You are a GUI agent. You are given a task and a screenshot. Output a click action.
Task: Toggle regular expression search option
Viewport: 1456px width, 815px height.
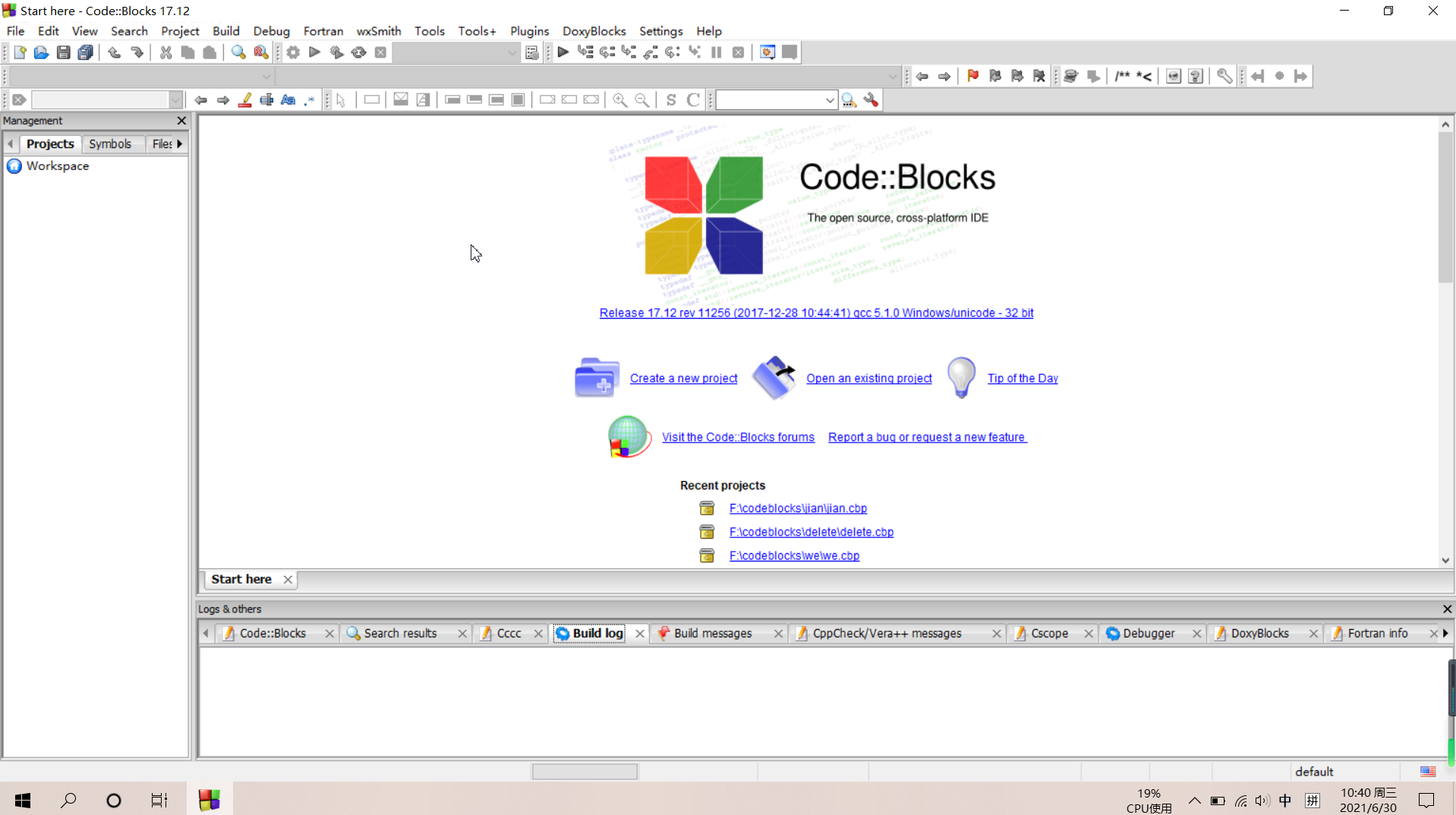[310, 100]
